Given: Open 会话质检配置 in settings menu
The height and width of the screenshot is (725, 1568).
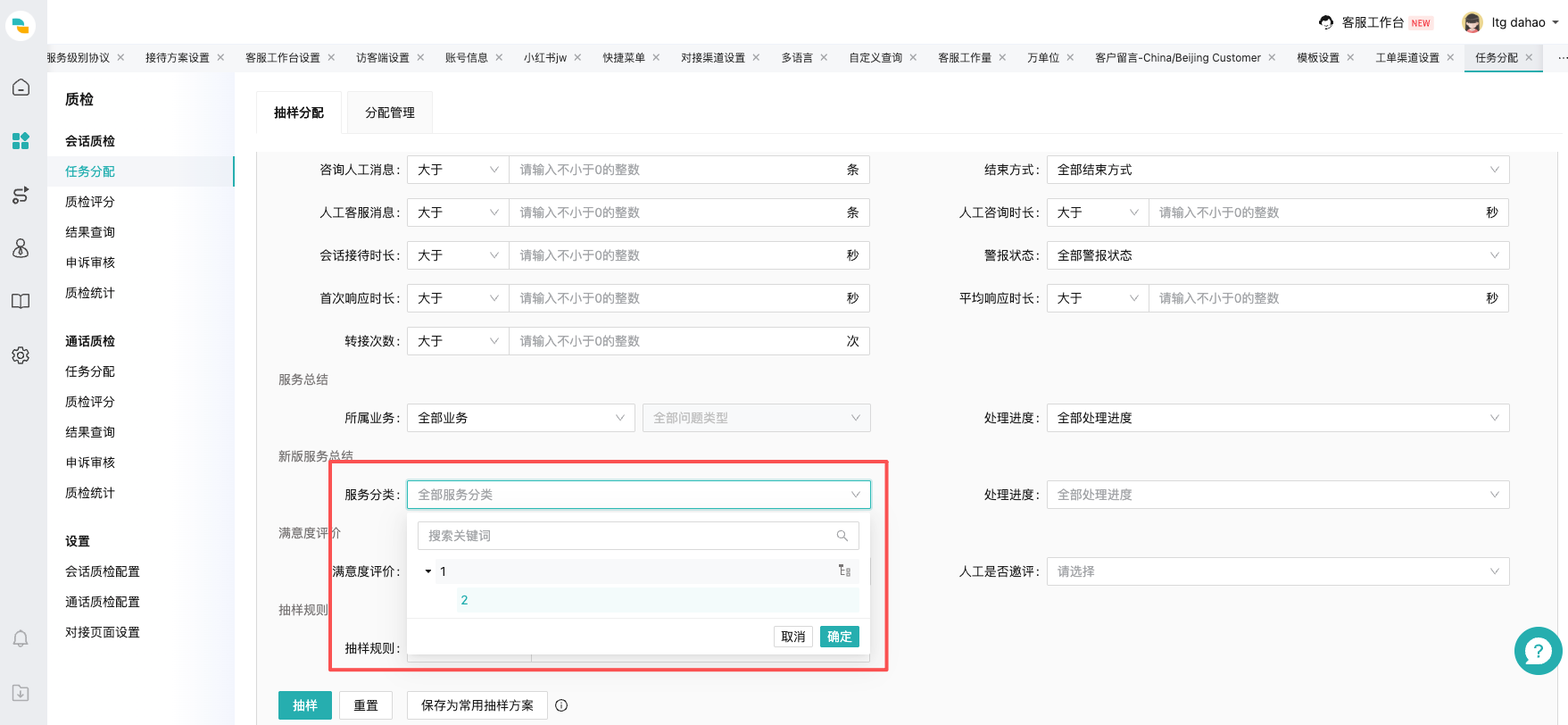Looking at the screenshot, I should [103, 571].
